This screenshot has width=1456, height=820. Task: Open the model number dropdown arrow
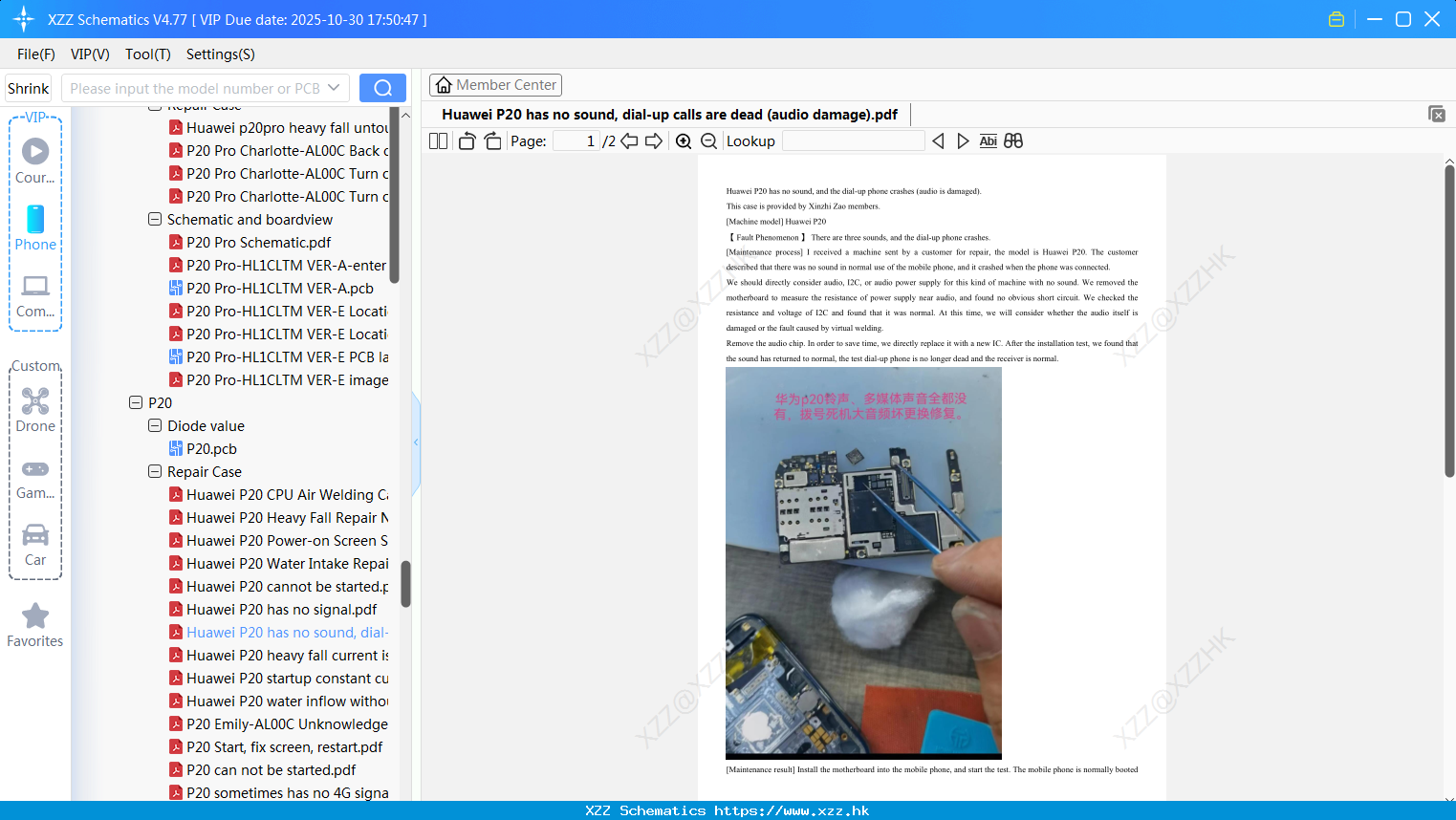pyautogui.click(x=334, y=88)
